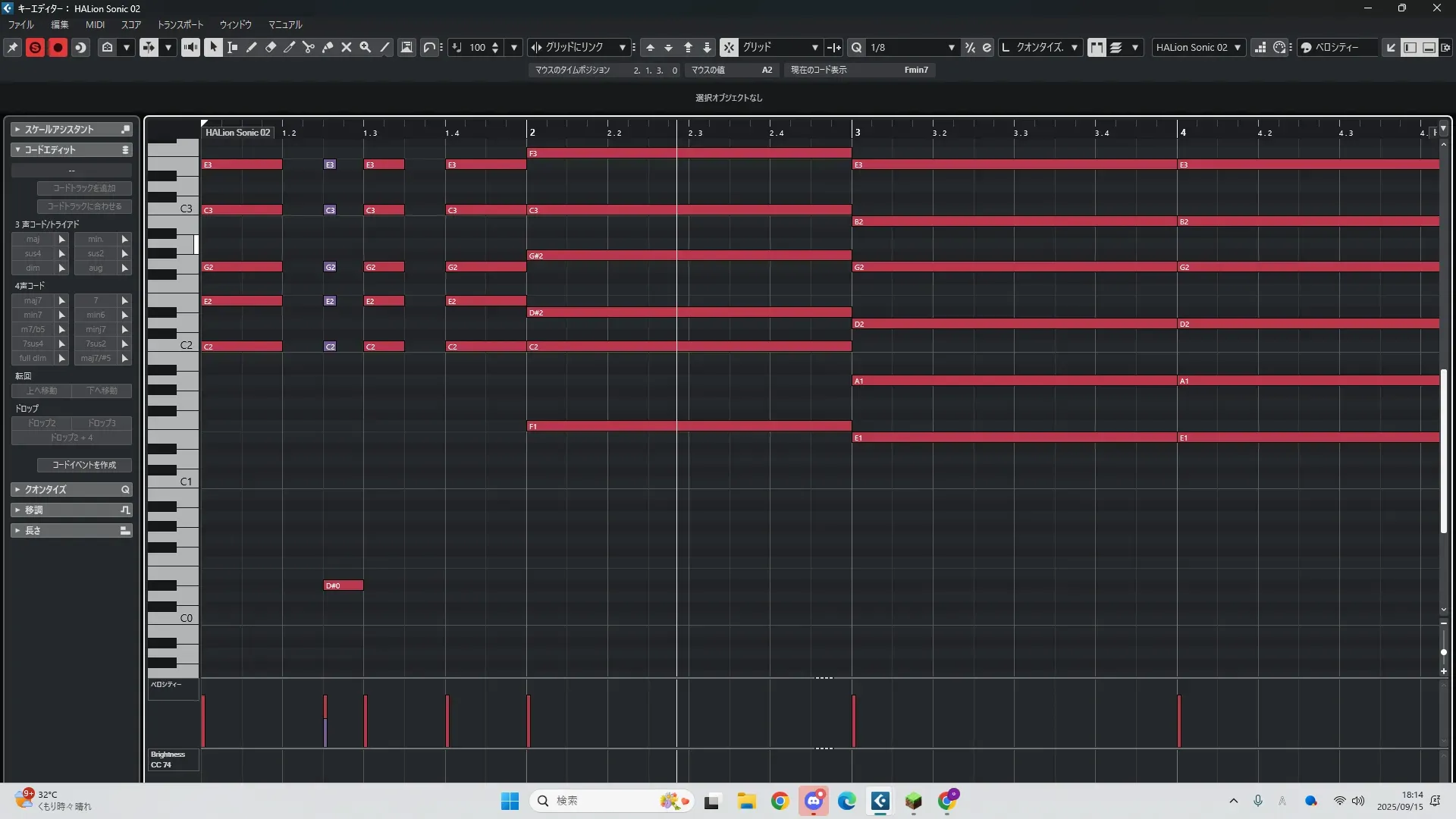Open the 1/8 quantize preset dropdown
The width and height of the screenshot is (1456, 819).
click(951, 47)
